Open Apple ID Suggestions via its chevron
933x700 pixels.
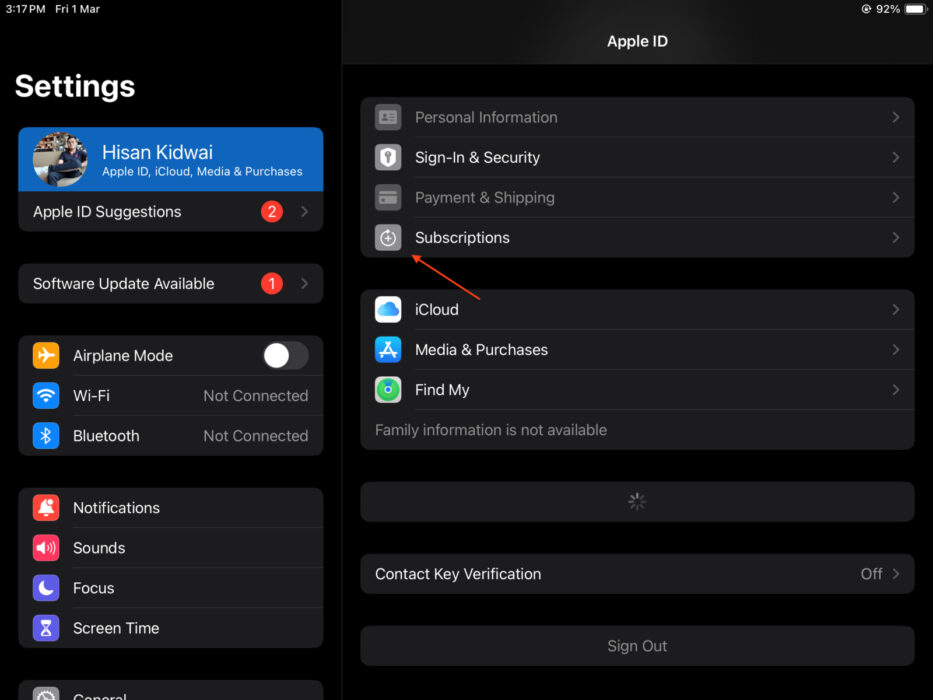305,211
